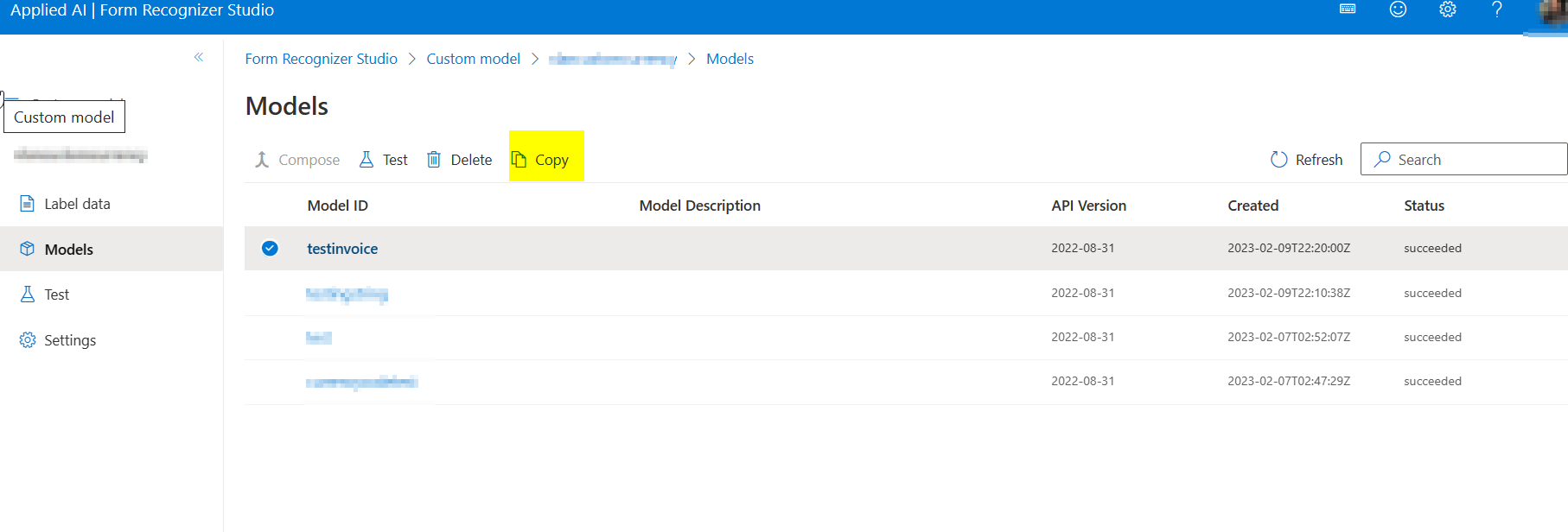
Task: Uncheck the testinvoice row checkbox
Action: click(x=270, y=249)
